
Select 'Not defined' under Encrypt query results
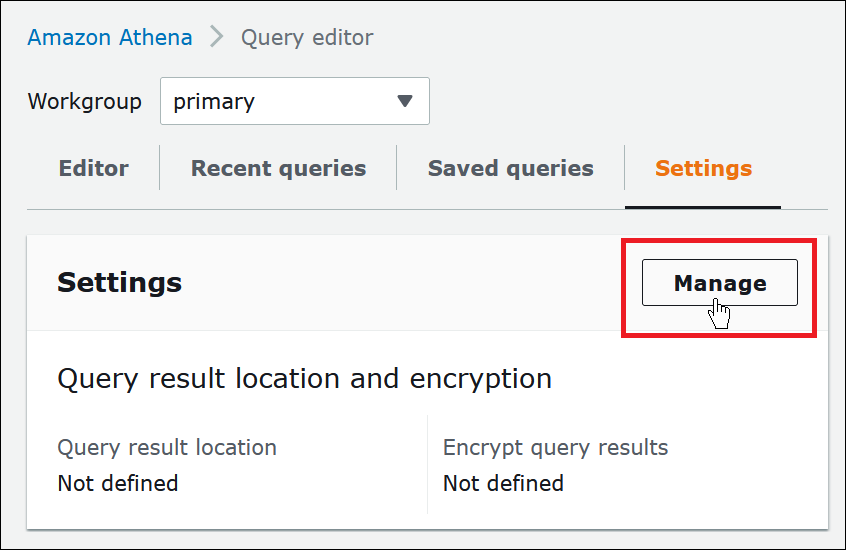503,483
